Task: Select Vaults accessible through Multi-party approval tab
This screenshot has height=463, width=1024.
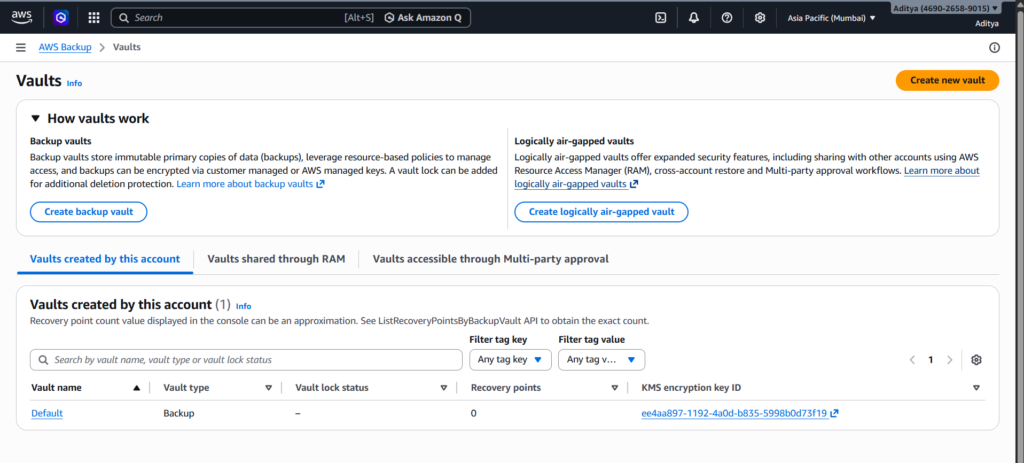Action: [490, 259]
